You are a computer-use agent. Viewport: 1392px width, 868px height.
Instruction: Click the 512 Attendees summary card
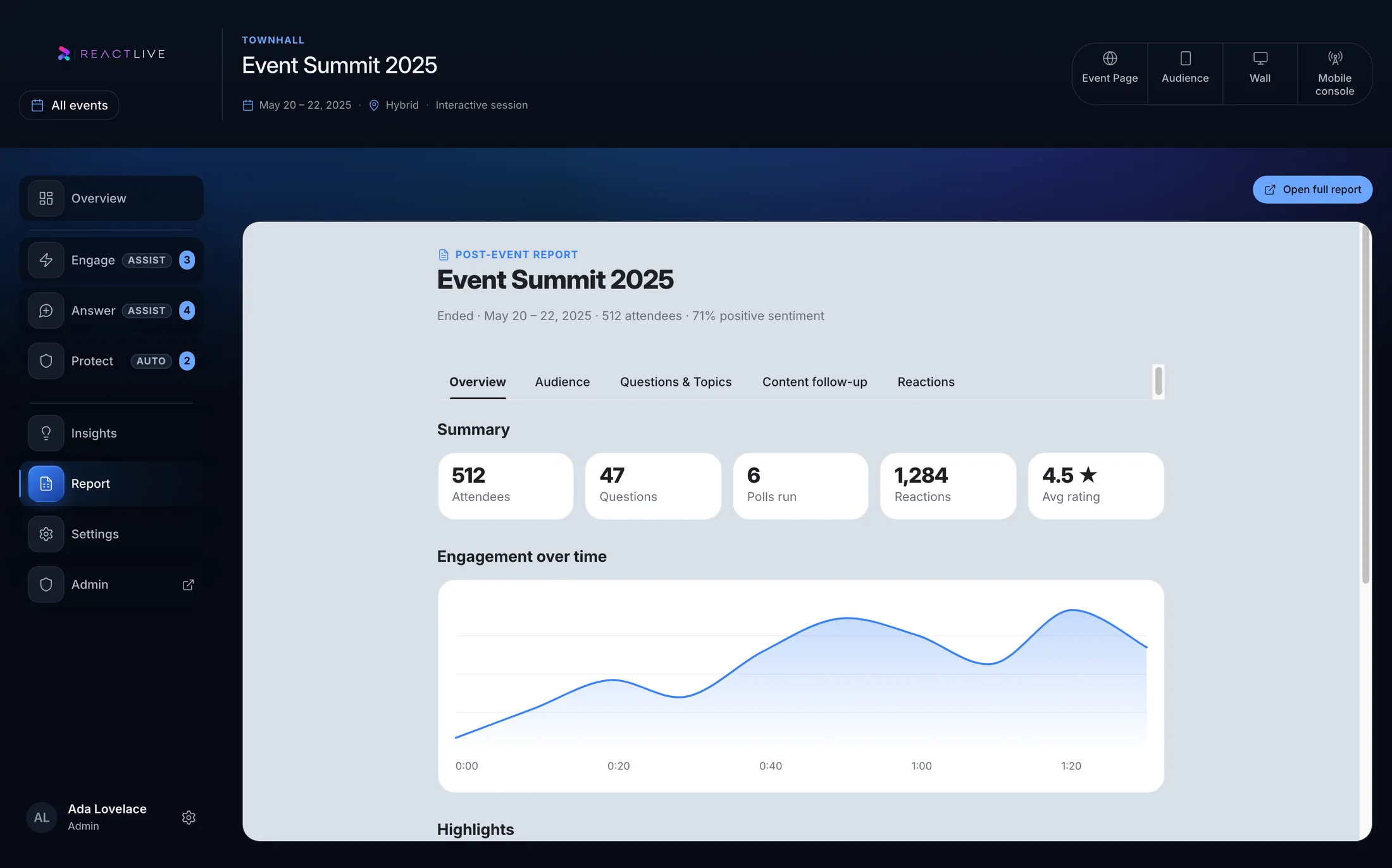pyautogui.click(x=506, y=486)
